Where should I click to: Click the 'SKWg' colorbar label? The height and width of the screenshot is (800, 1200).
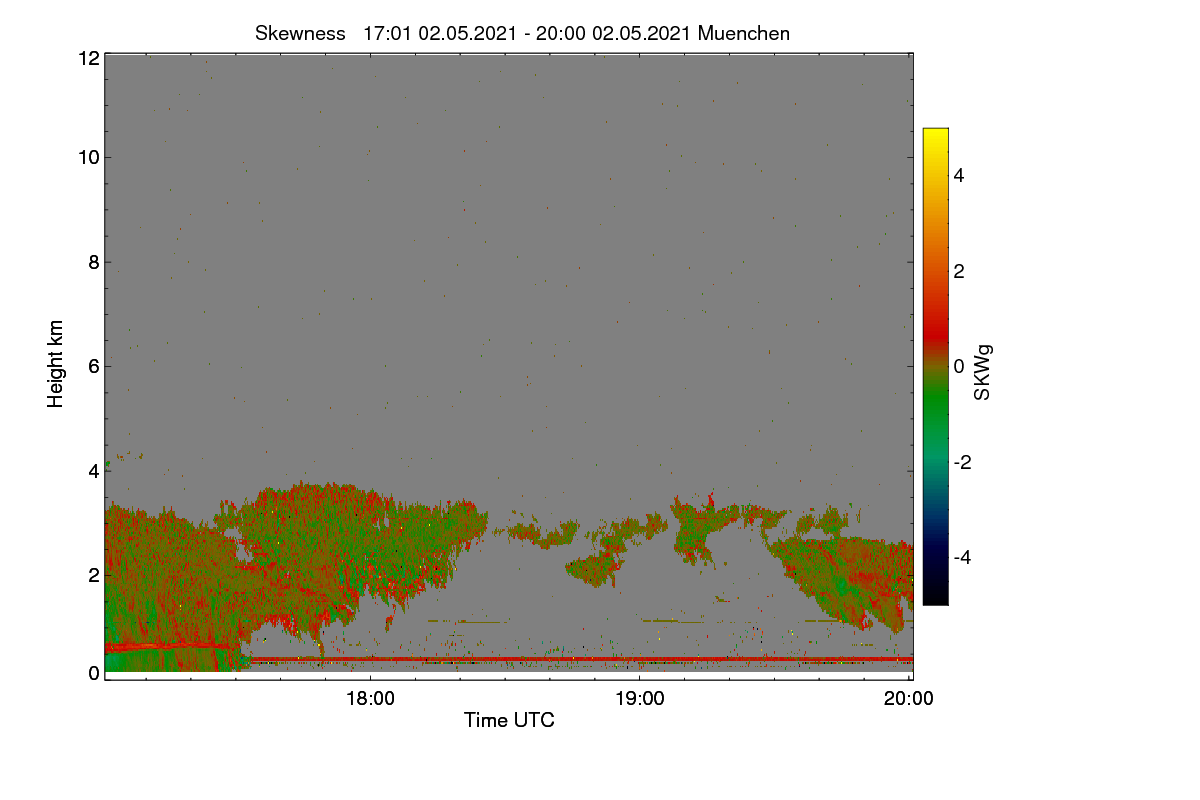tap(984, 372)
